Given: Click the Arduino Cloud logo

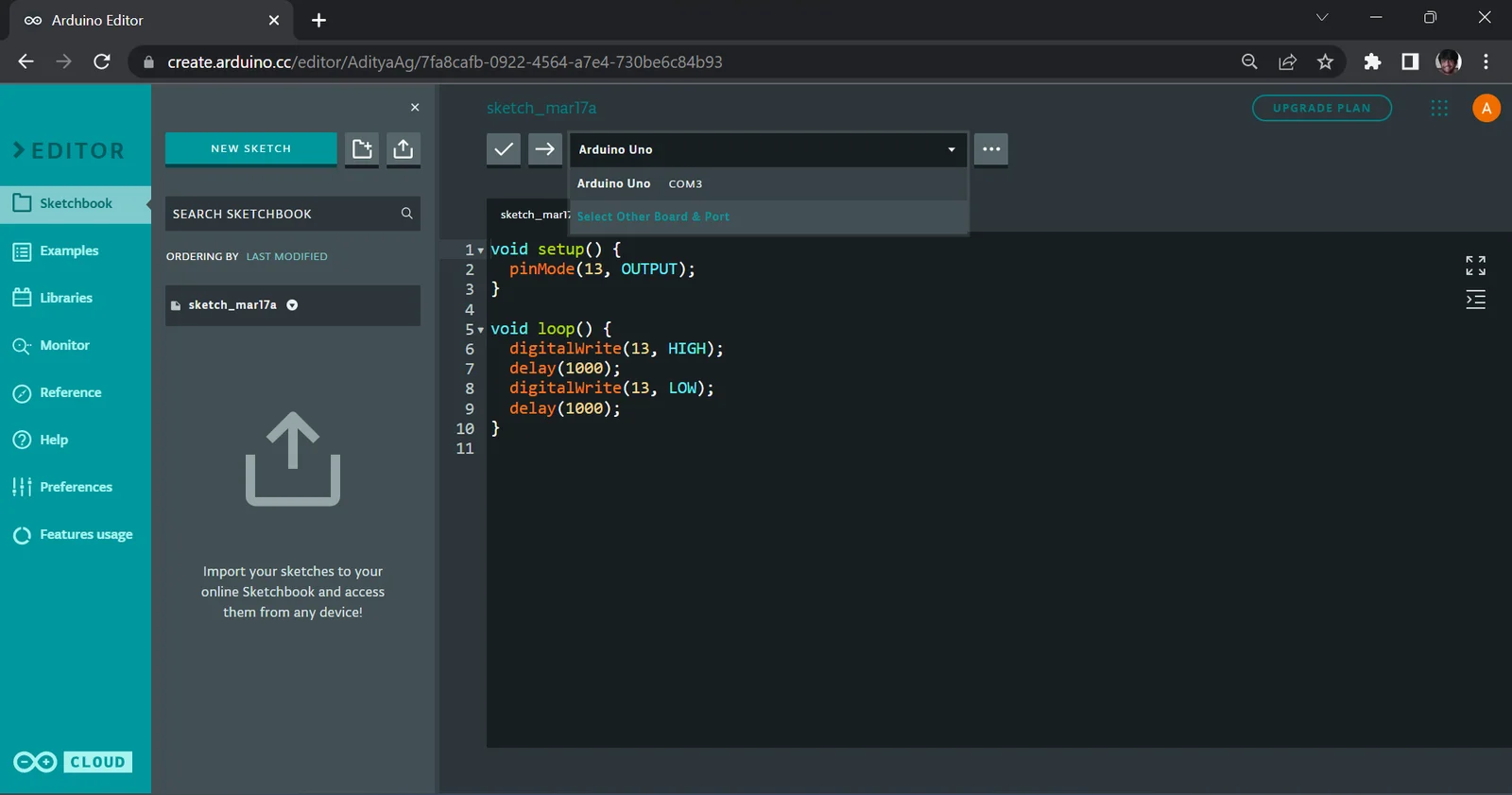Looking at the screenshot, I should pos(73,762).
